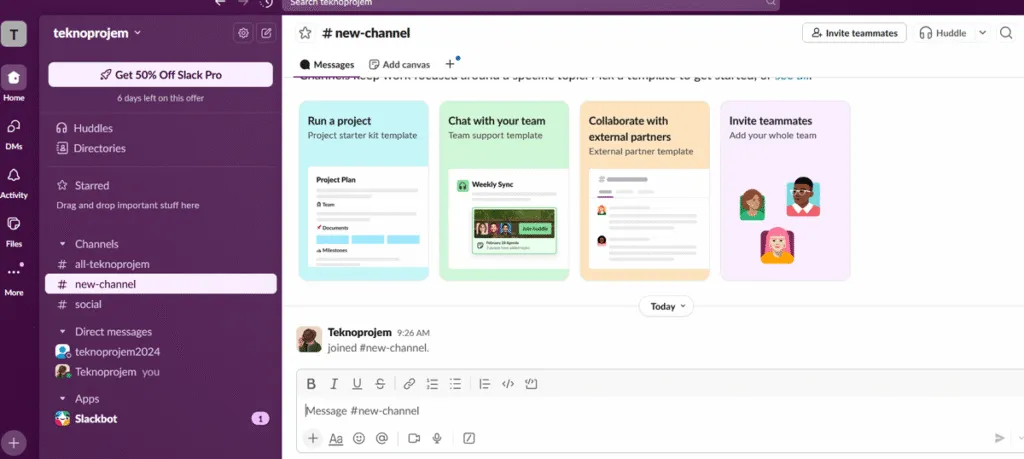Open the all-teknoprojem channel
The image size is (1024, 459).
click(161, 264)
